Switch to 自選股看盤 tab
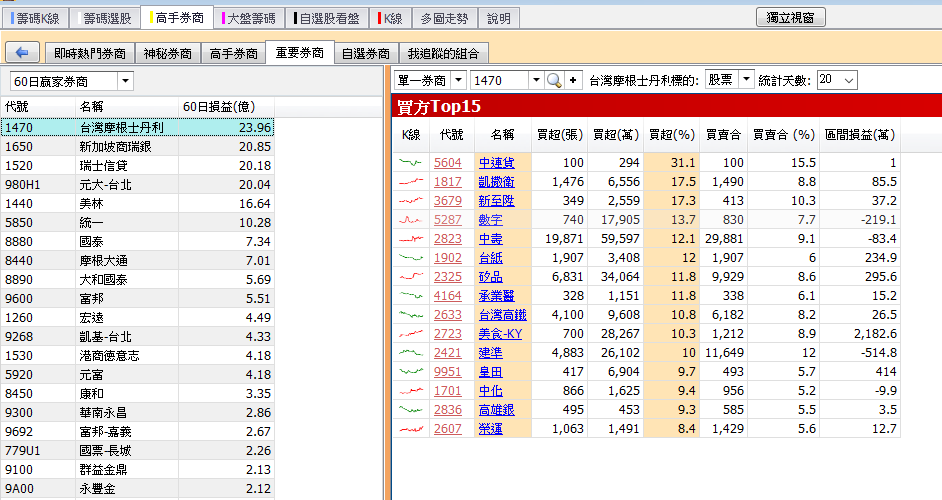 (x=328, y=19)
